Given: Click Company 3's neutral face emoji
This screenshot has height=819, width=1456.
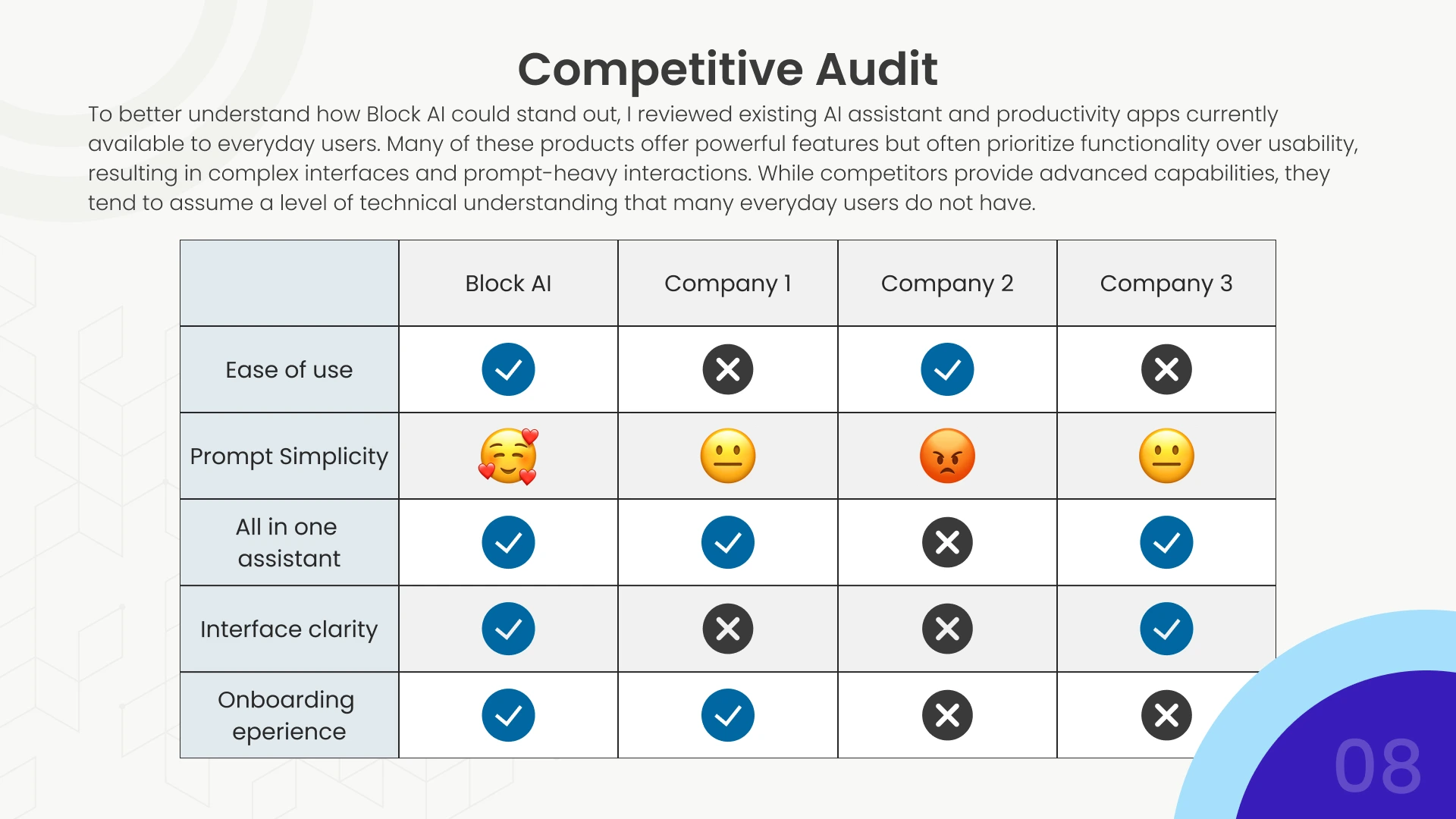Looking at the screenshot, I should [1166, 456].
